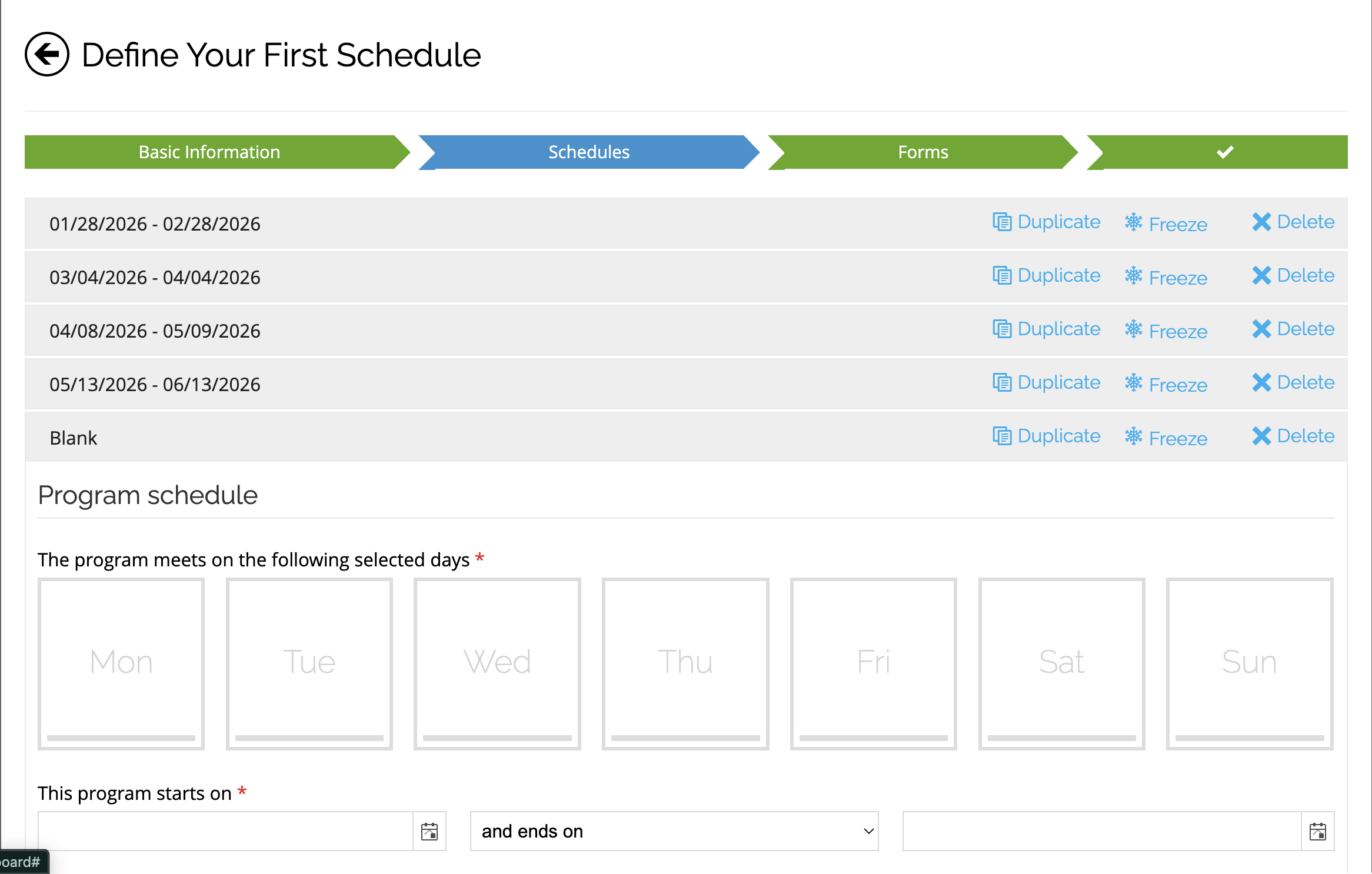1372x874 pixels.
Task: Click the Freeze link for 04/08/2026 schedule
Action: point(1178,332)
